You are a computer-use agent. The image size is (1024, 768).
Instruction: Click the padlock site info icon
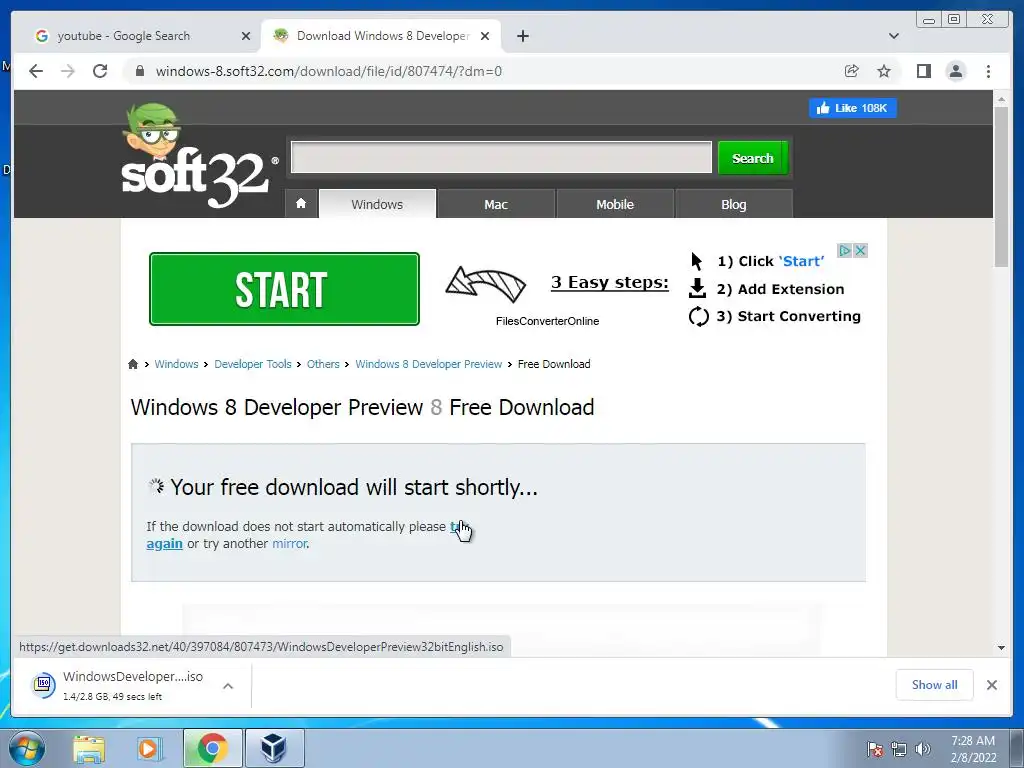pos(139,71)
